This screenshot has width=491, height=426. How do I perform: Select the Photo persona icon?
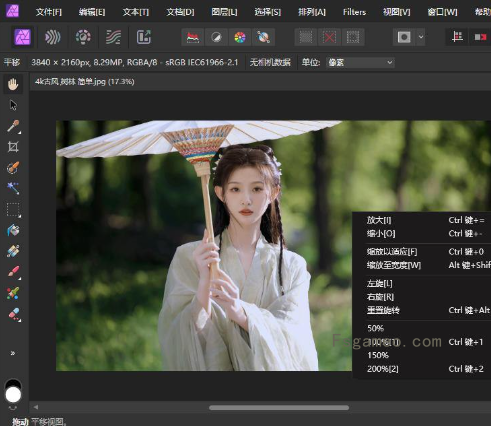[x=23, y=37]
